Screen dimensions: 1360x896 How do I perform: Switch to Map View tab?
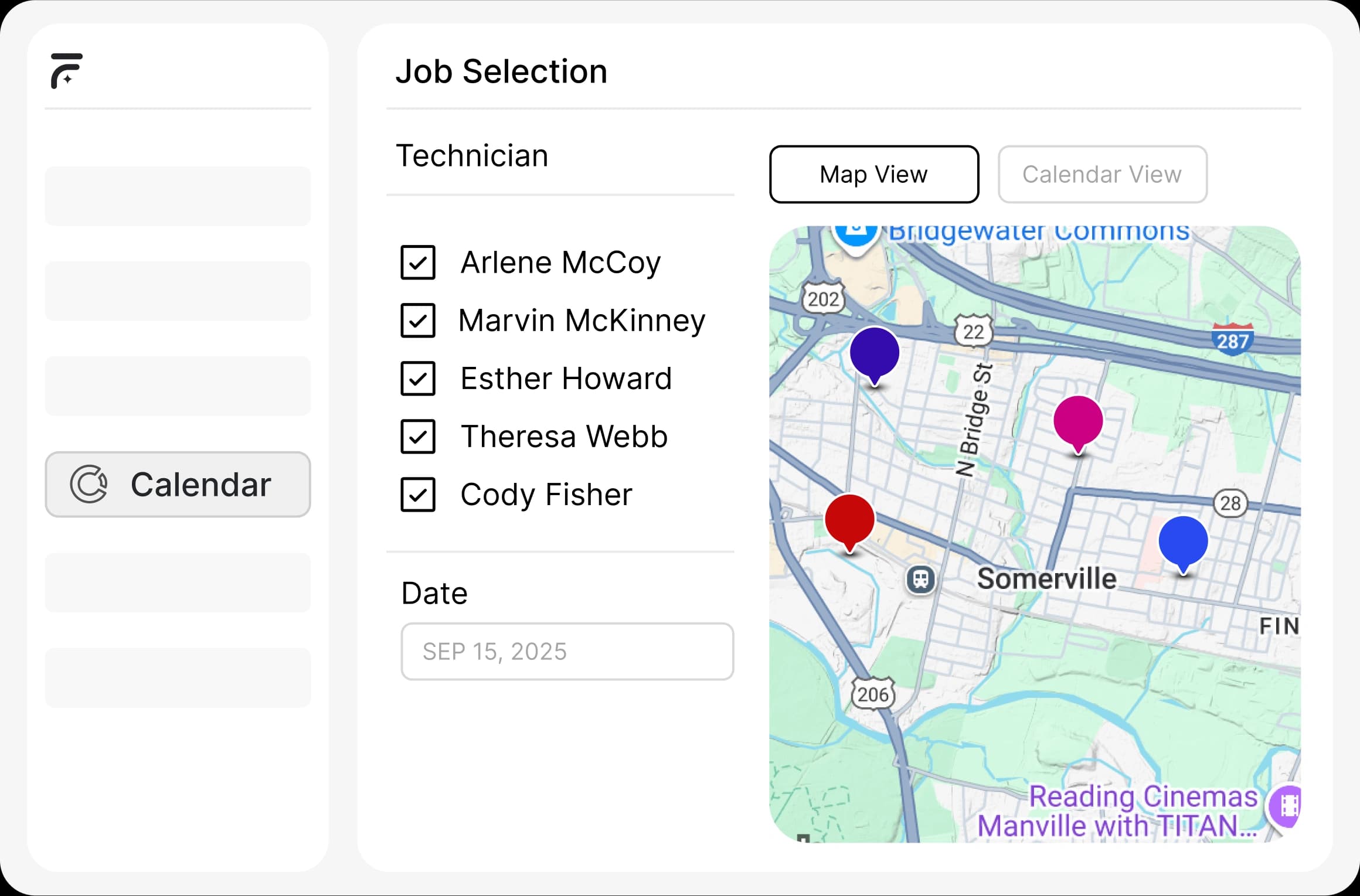pos(873,175)
